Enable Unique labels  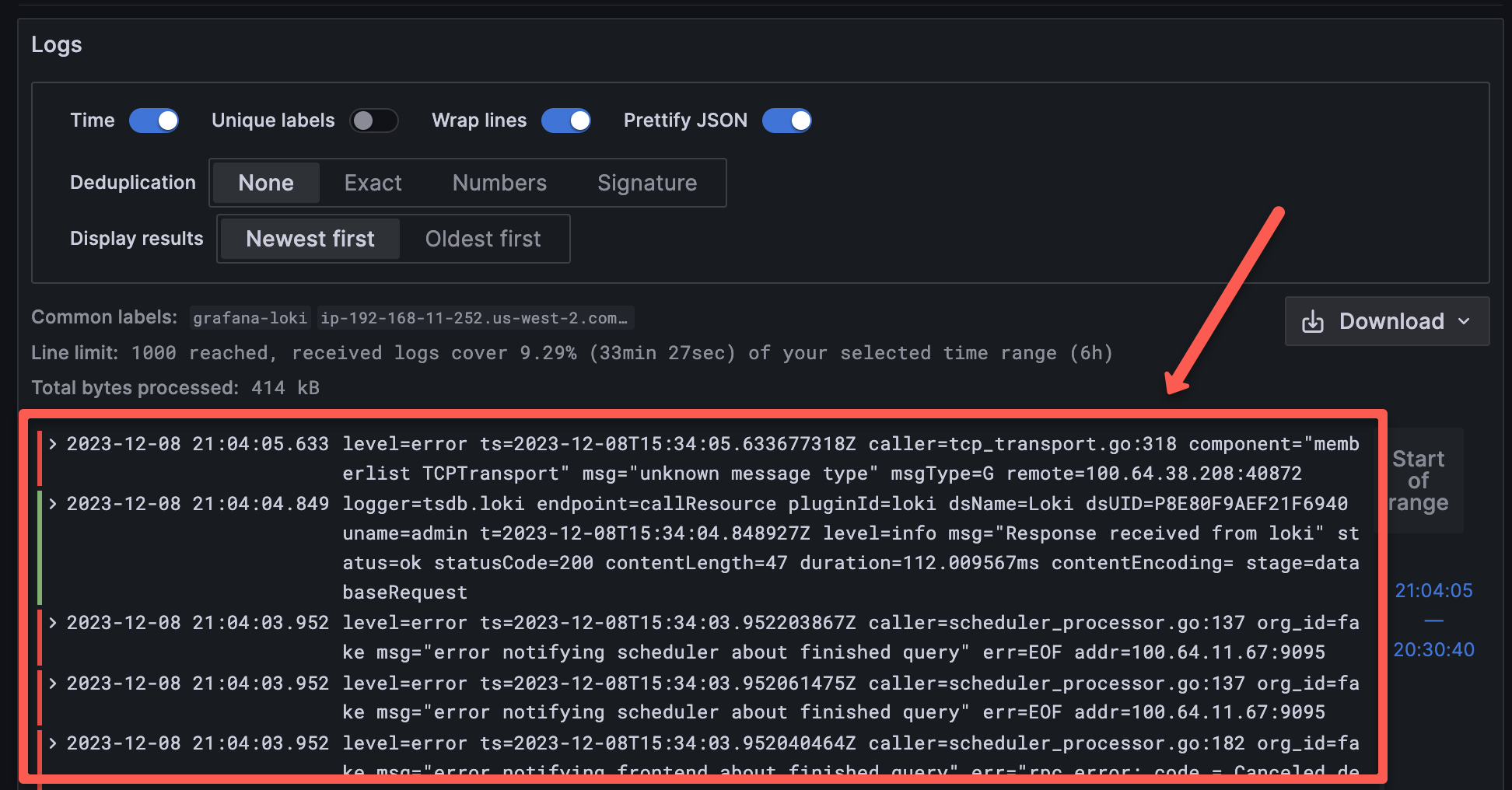[374, 121]
